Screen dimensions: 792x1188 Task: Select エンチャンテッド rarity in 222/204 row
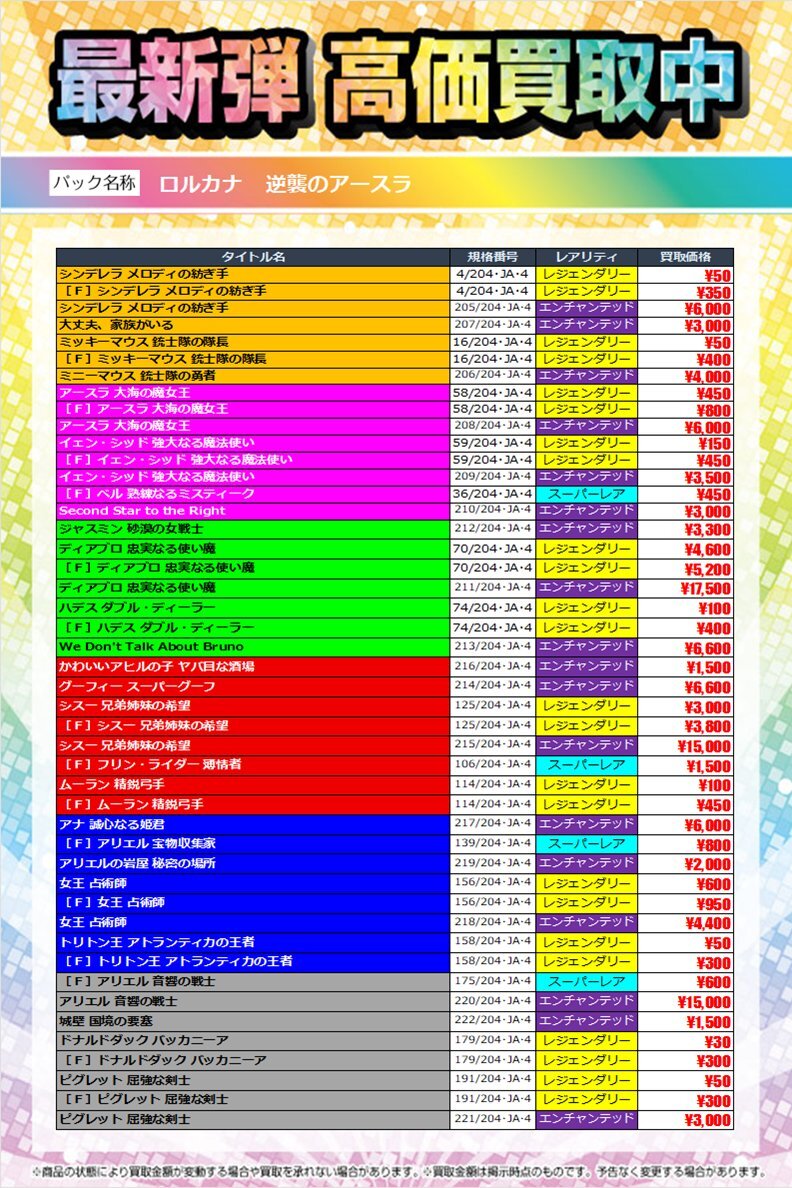pos(586,1021)
